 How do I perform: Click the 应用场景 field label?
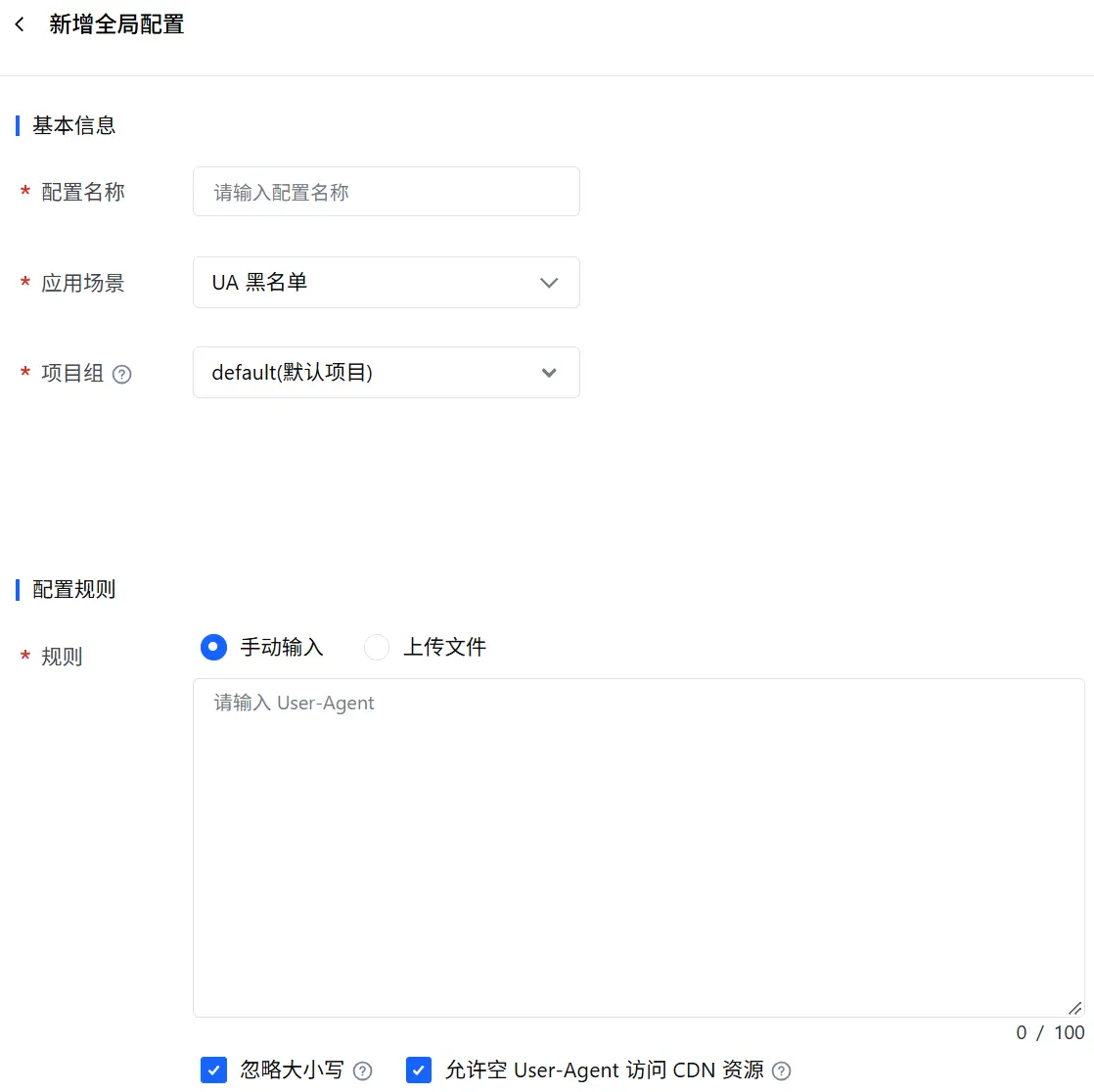click(83, 283)
